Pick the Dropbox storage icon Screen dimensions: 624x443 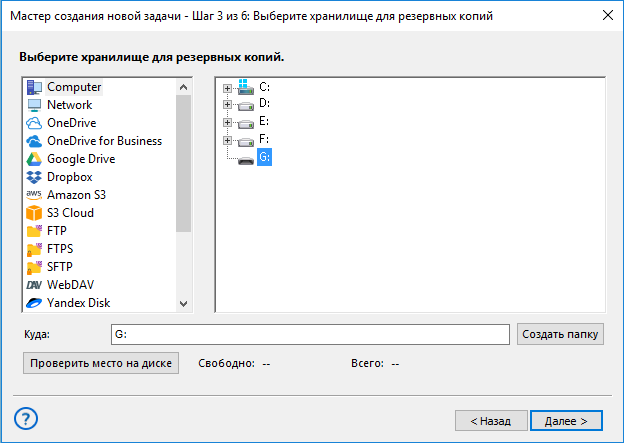tap(35, 177)
